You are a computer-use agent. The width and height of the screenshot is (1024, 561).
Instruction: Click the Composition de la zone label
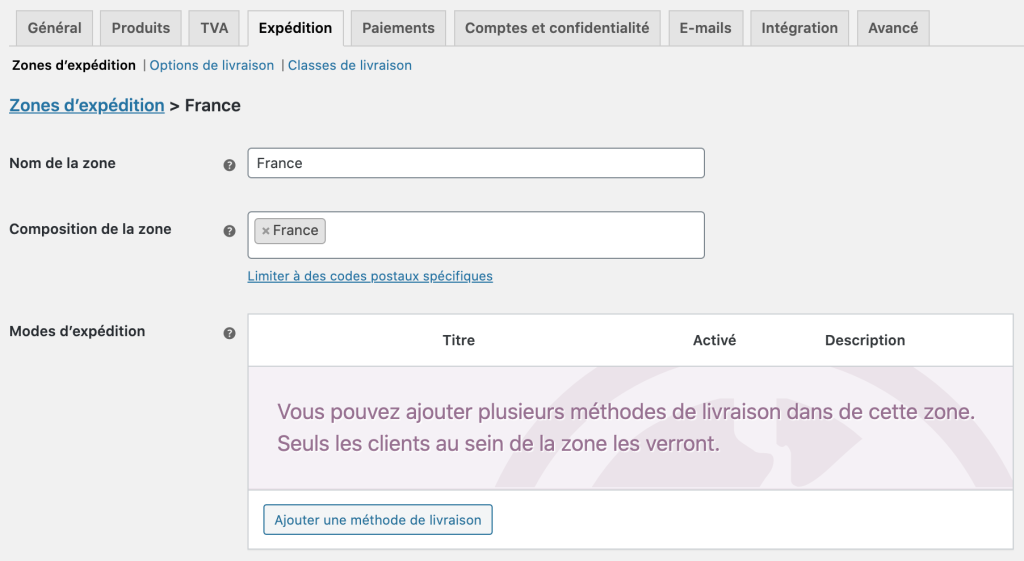[90, 229]
